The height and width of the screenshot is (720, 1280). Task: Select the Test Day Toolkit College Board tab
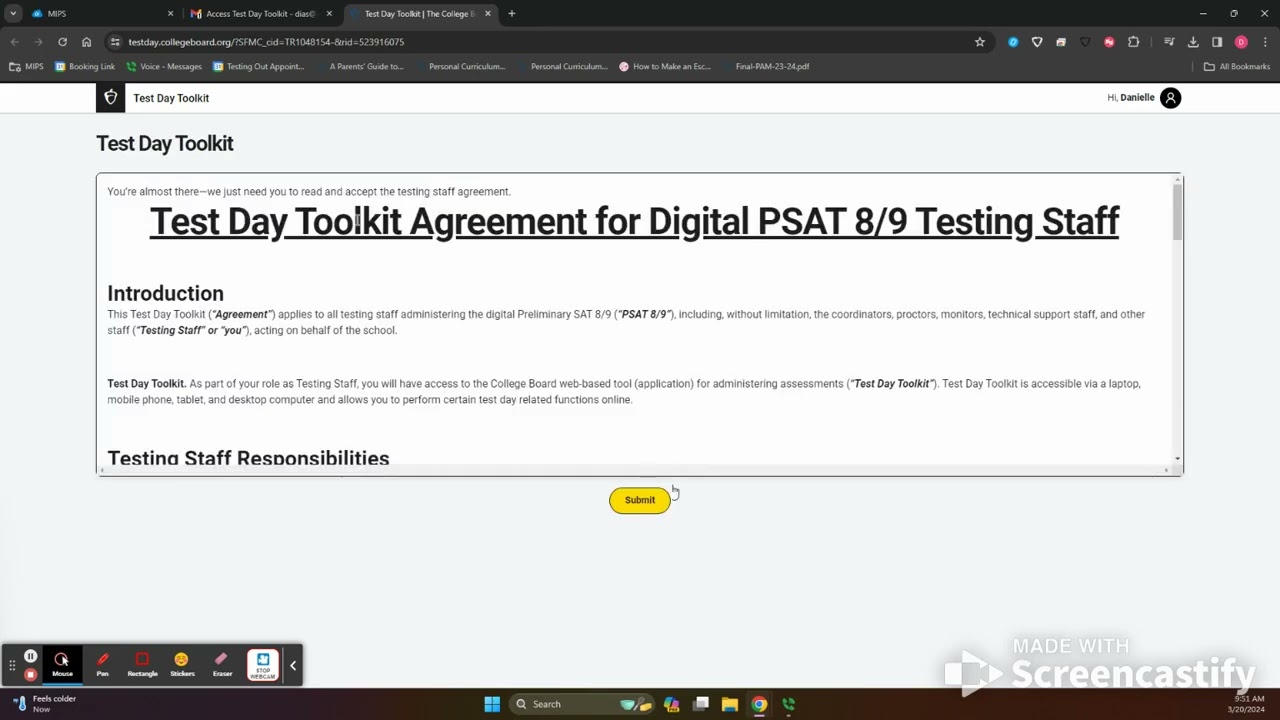point(420,14)
